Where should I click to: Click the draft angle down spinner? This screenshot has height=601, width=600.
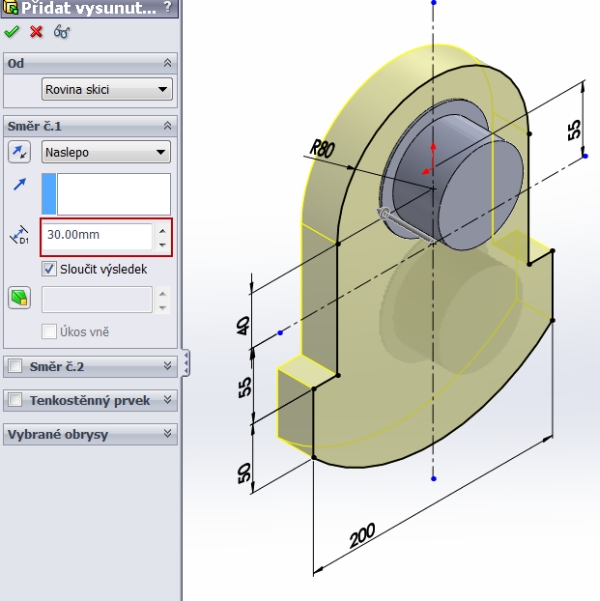point(163,307)
